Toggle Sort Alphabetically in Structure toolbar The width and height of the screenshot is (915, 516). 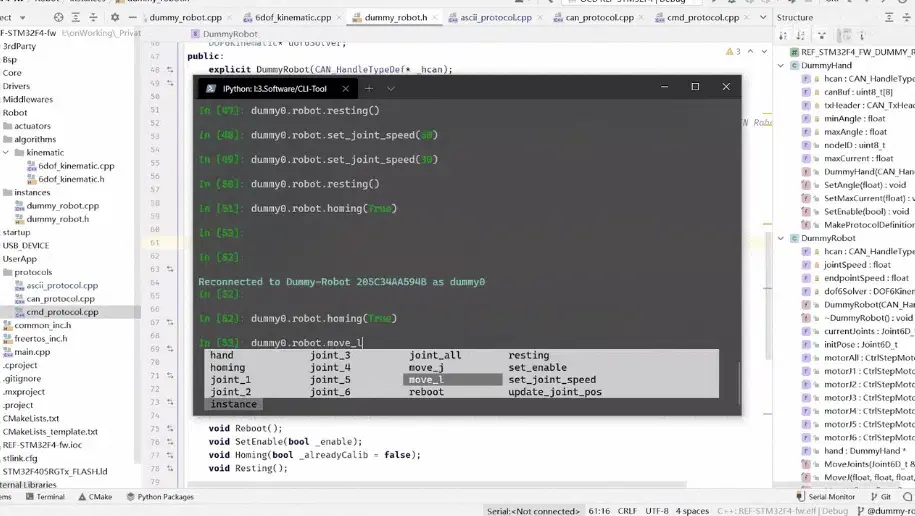point(801,36)
